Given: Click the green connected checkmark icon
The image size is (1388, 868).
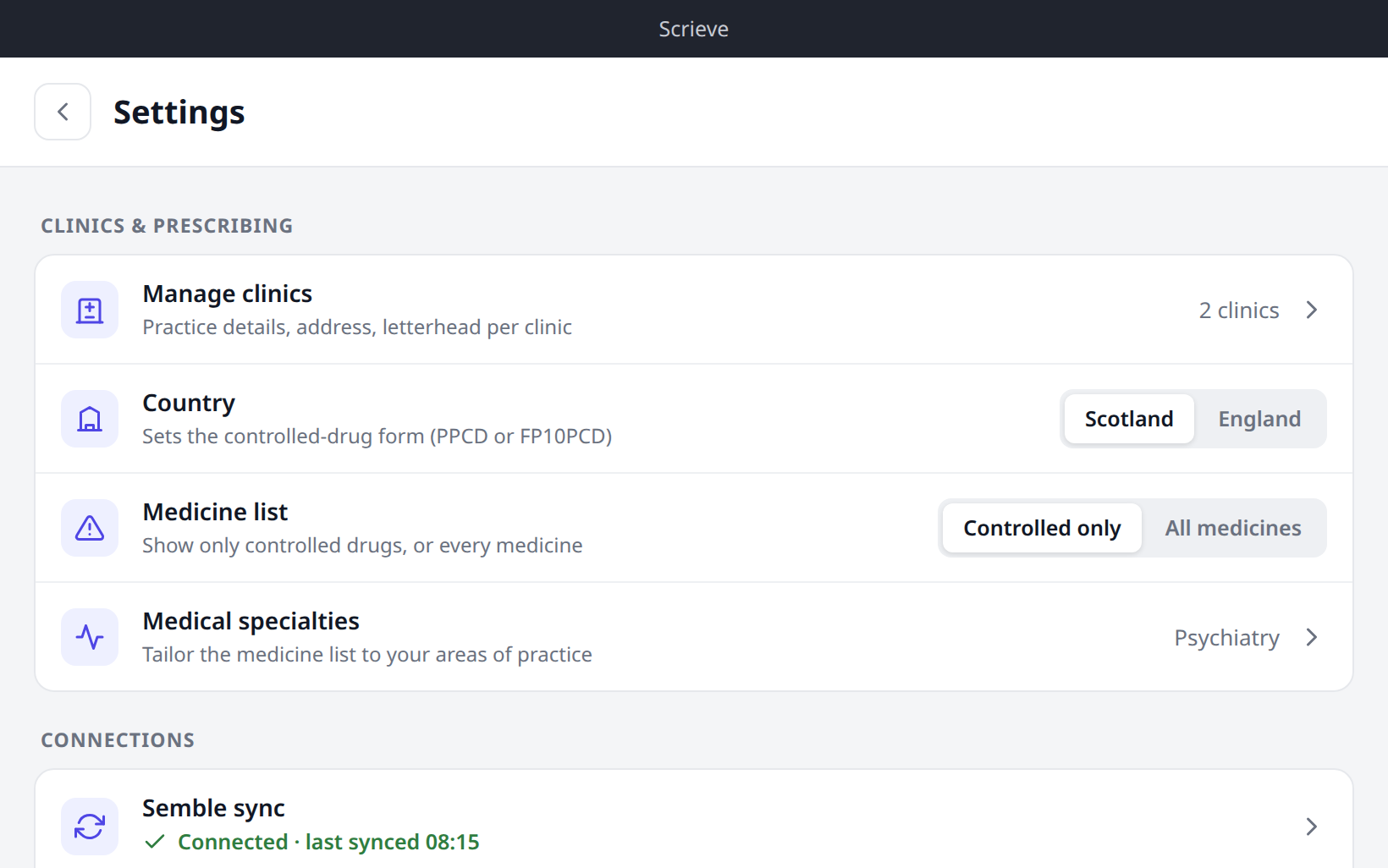Looking at the screenshot, I should tap(154, 842).
